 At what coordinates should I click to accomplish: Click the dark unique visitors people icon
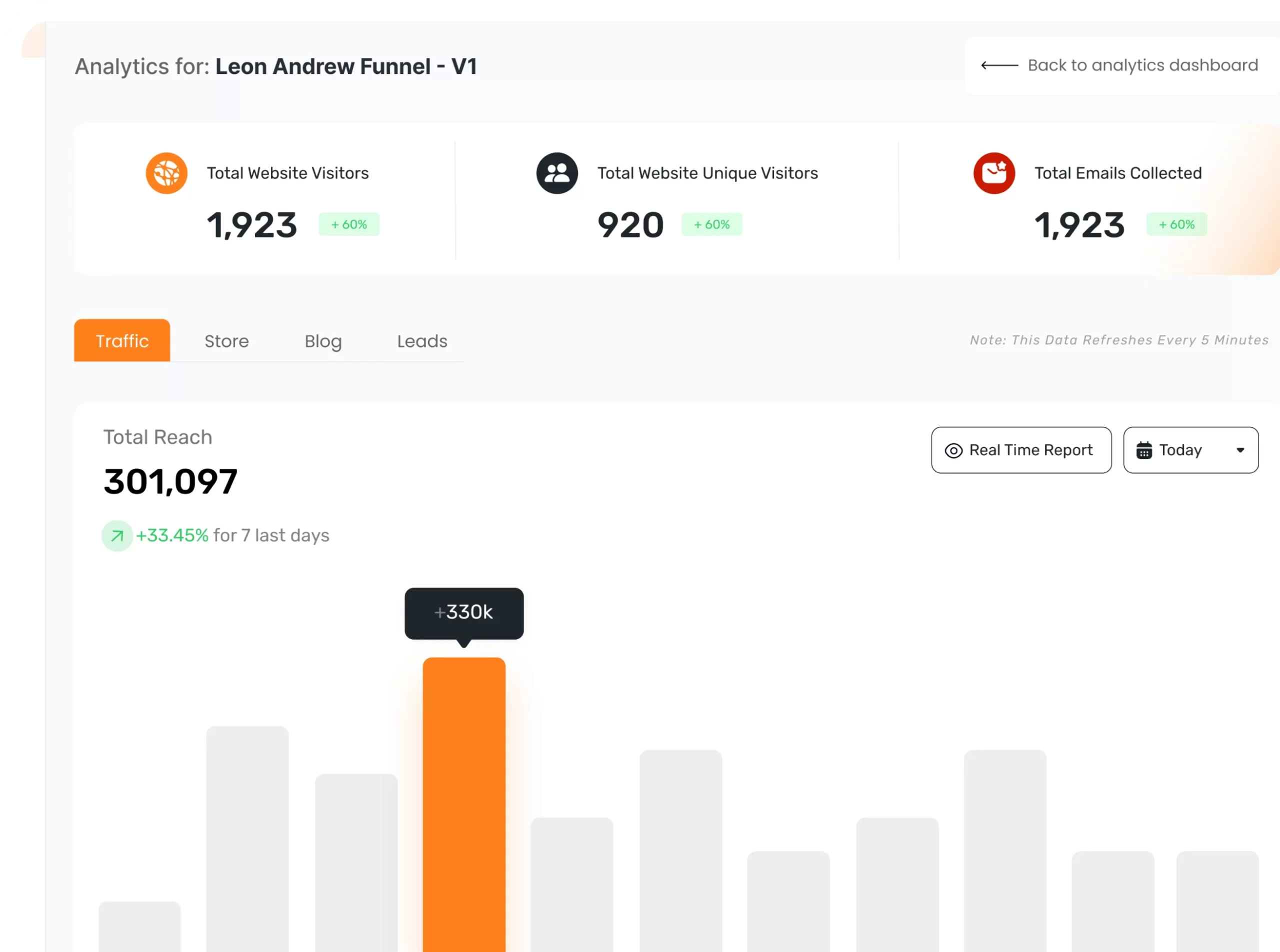coord(556,173)
